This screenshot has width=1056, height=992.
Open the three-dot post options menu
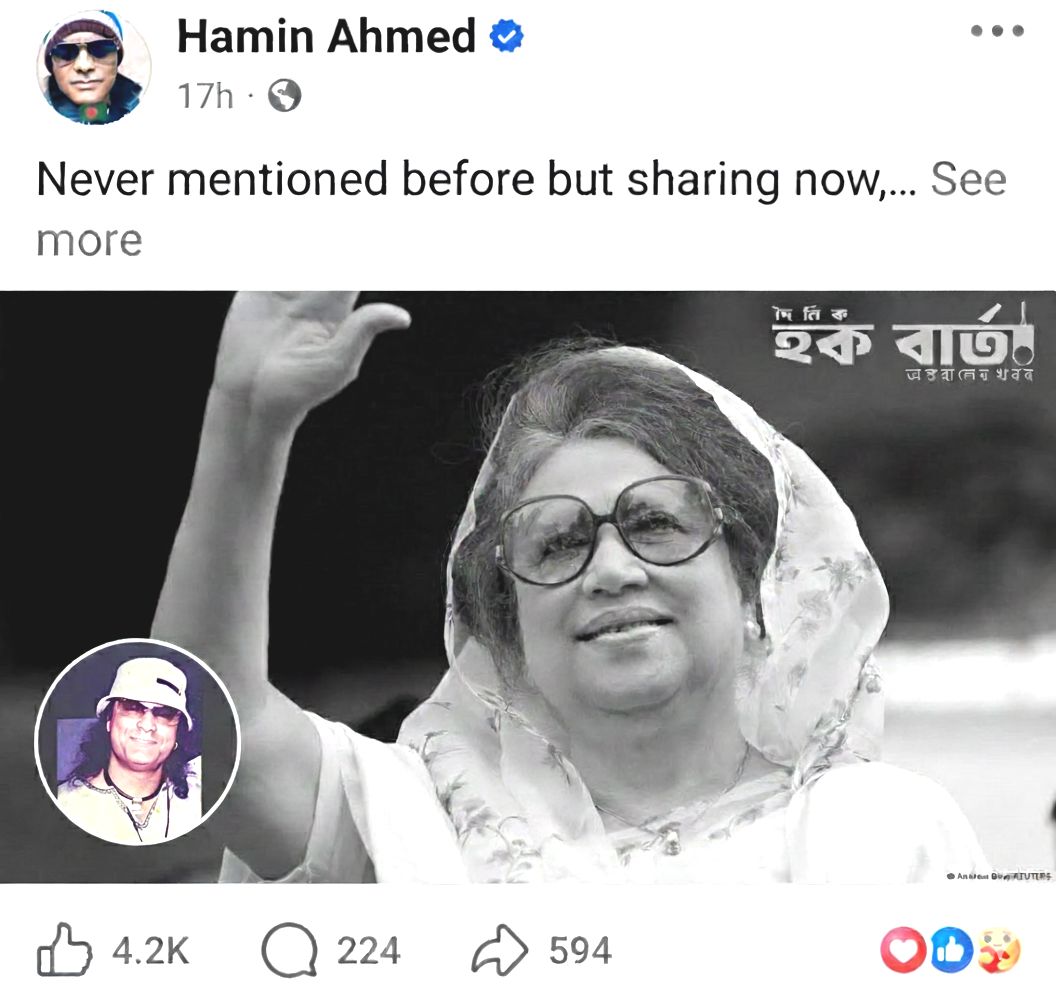pyautogui.click(x=997, y=30)
